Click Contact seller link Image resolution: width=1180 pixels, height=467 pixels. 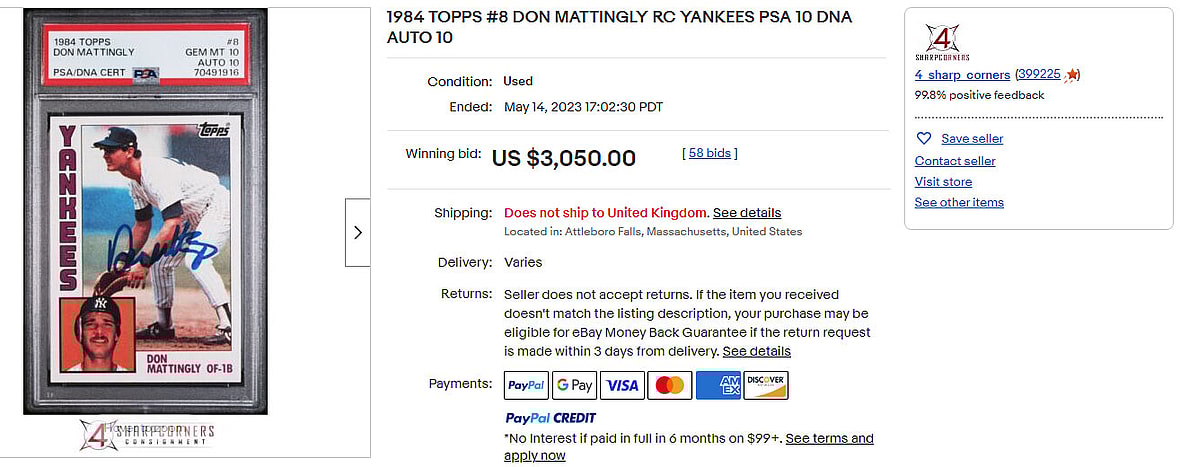coord(955,161)
